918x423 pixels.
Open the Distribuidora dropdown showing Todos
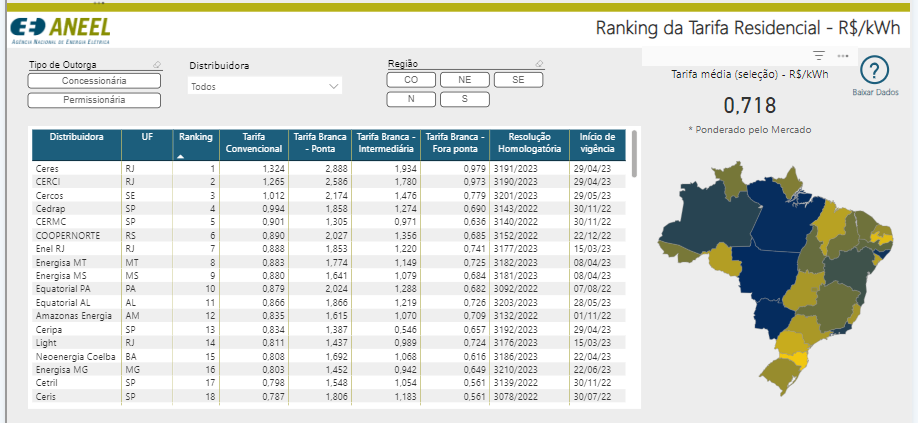(x=265, y=87)
